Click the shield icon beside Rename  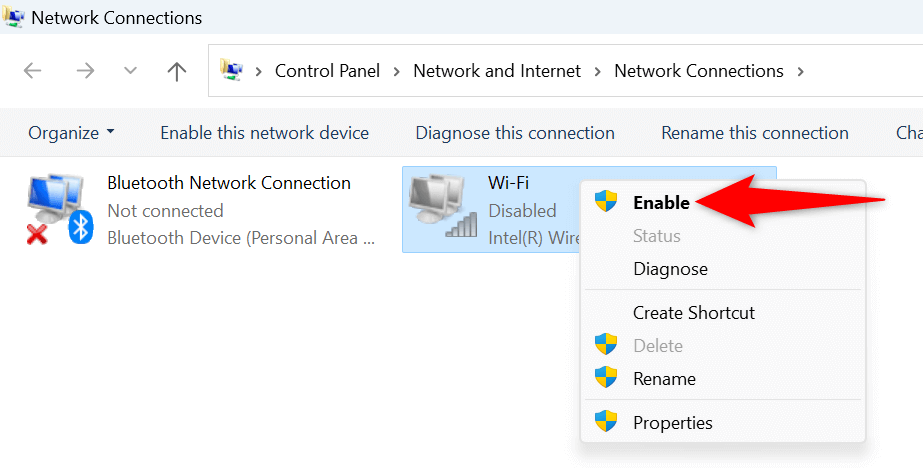(606, 379)
